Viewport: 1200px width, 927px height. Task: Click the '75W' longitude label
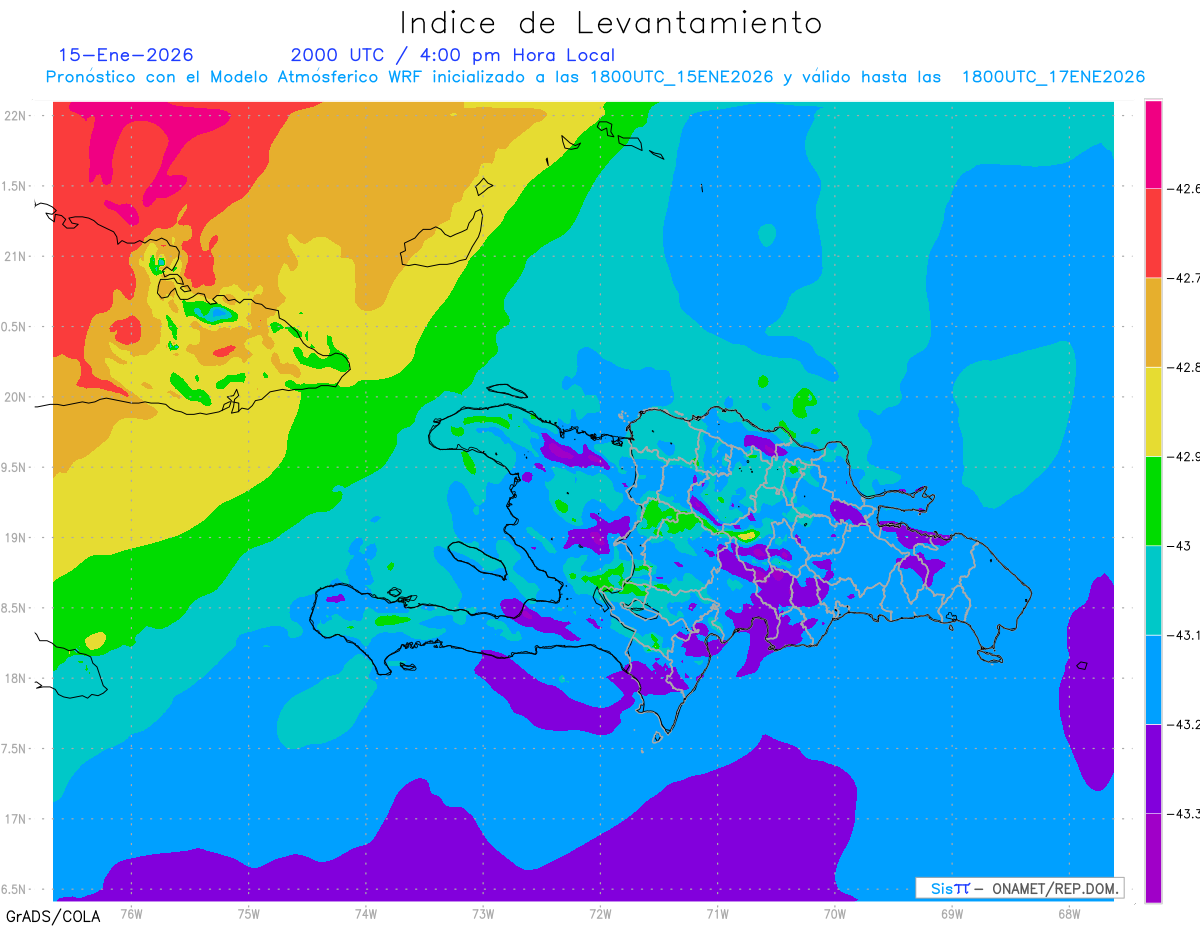[x=248, y=913]
